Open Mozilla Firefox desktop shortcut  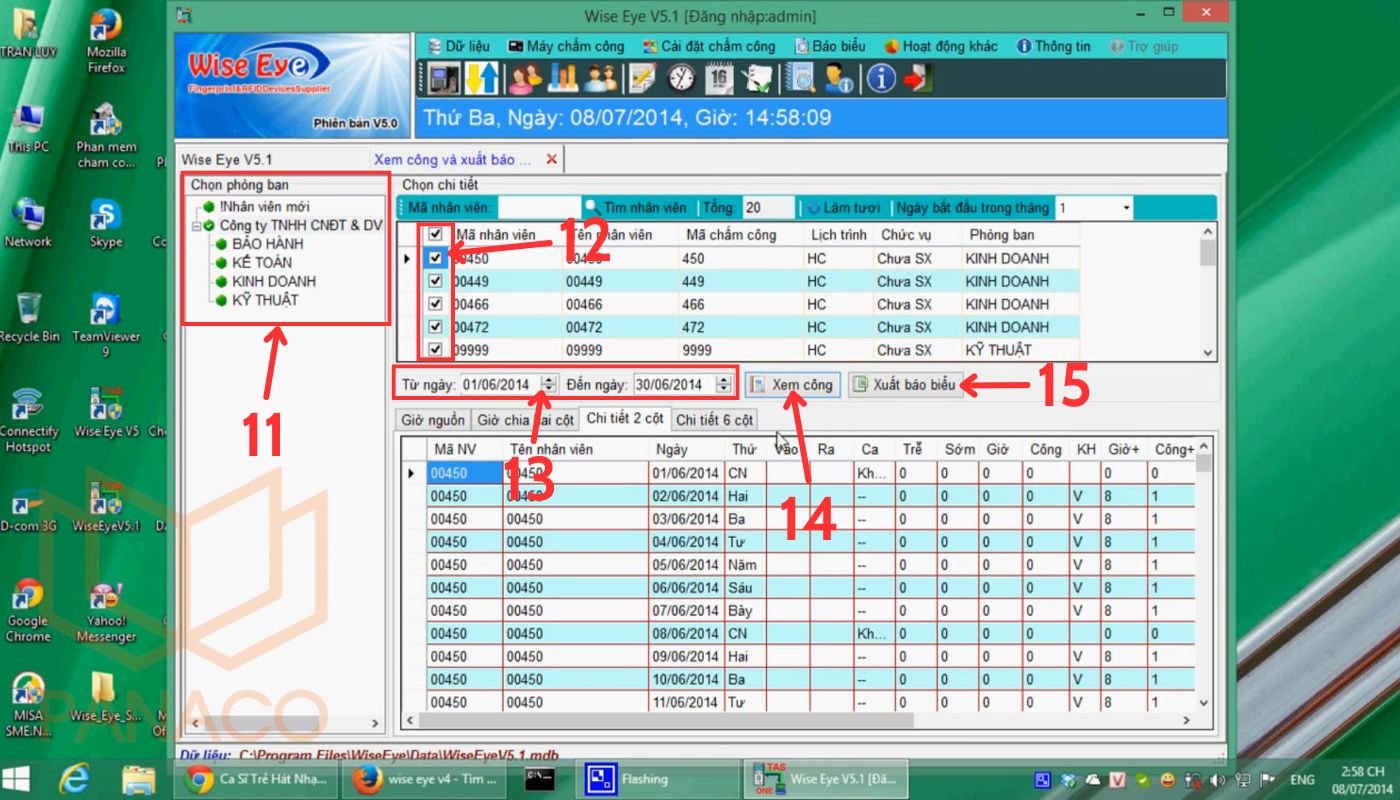(106, 41)
